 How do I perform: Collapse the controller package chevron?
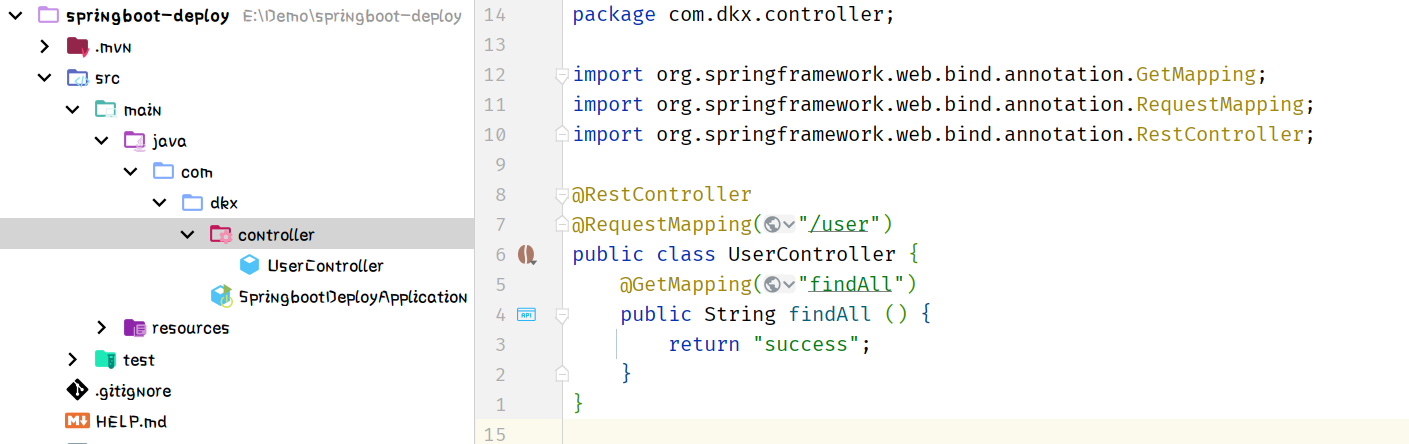click(187, 235)
